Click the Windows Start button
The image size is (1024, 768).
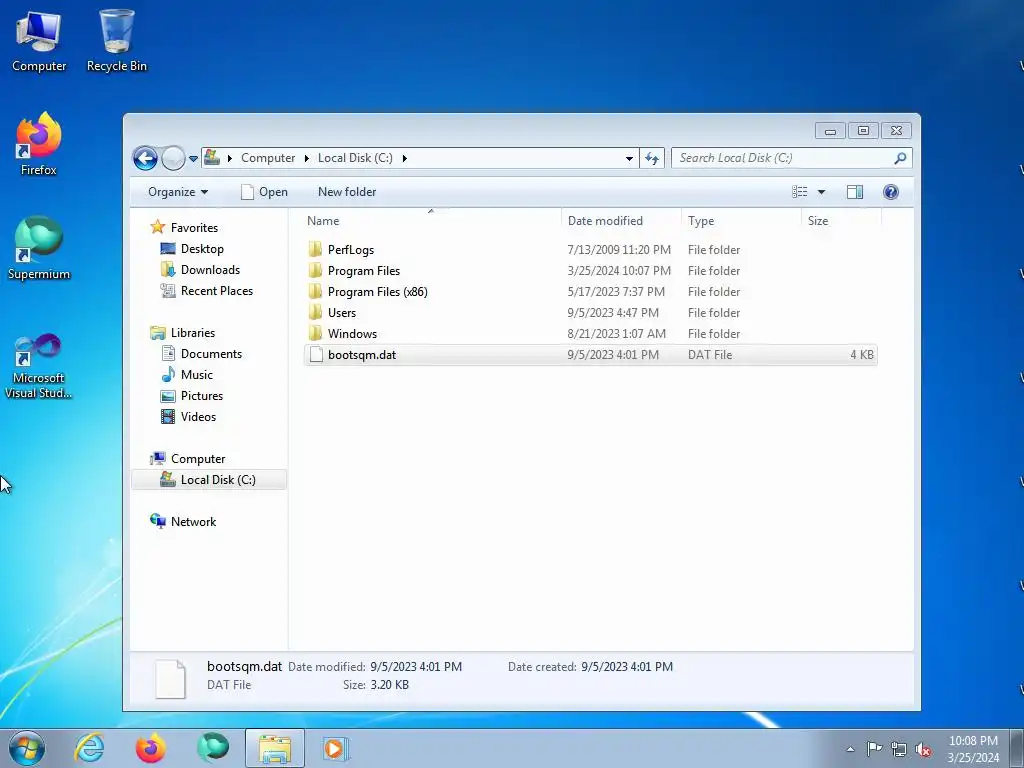pyautogui.click(x=27, y=748)
